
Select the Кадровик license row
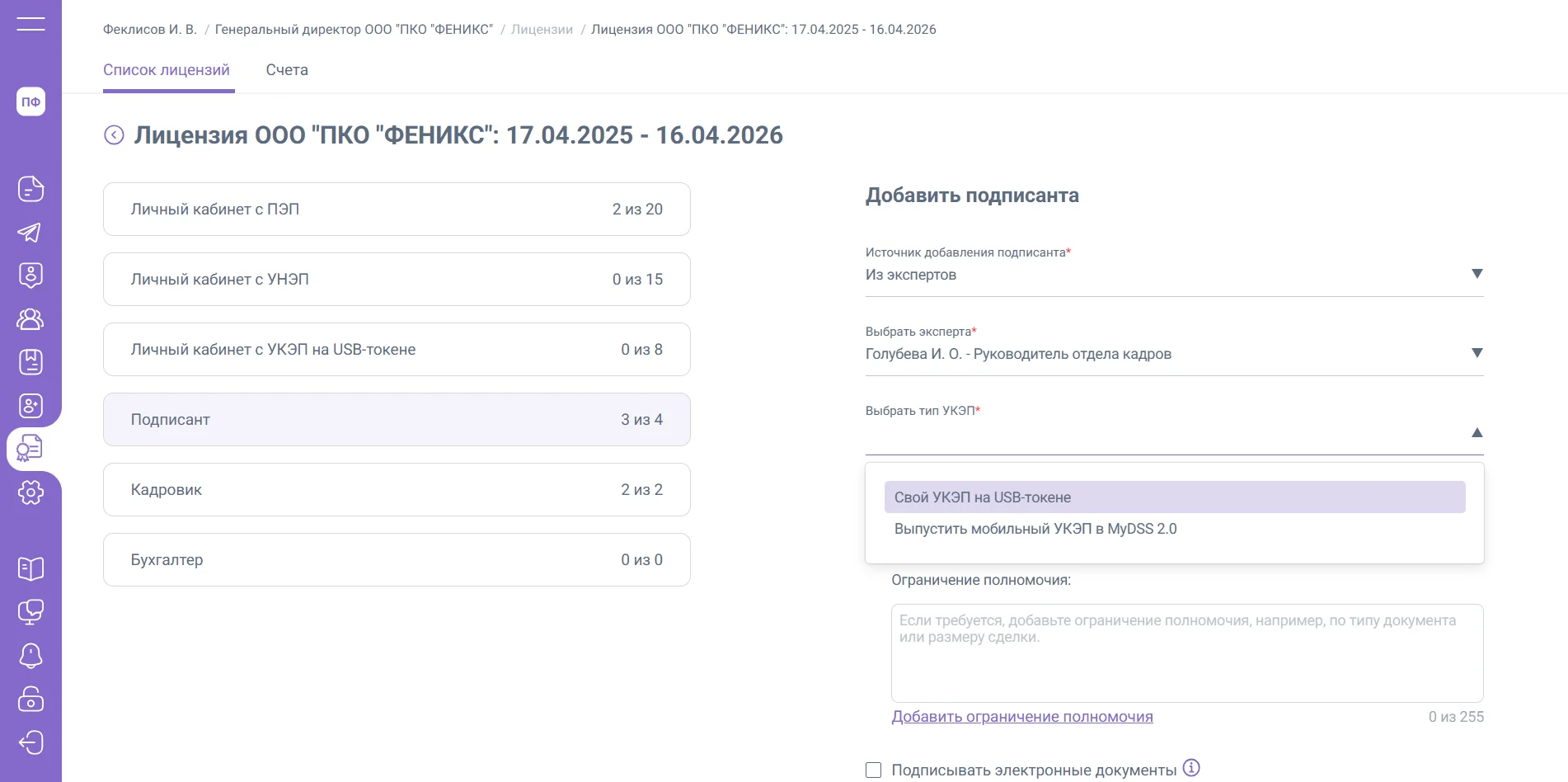[x=397, y=490]
